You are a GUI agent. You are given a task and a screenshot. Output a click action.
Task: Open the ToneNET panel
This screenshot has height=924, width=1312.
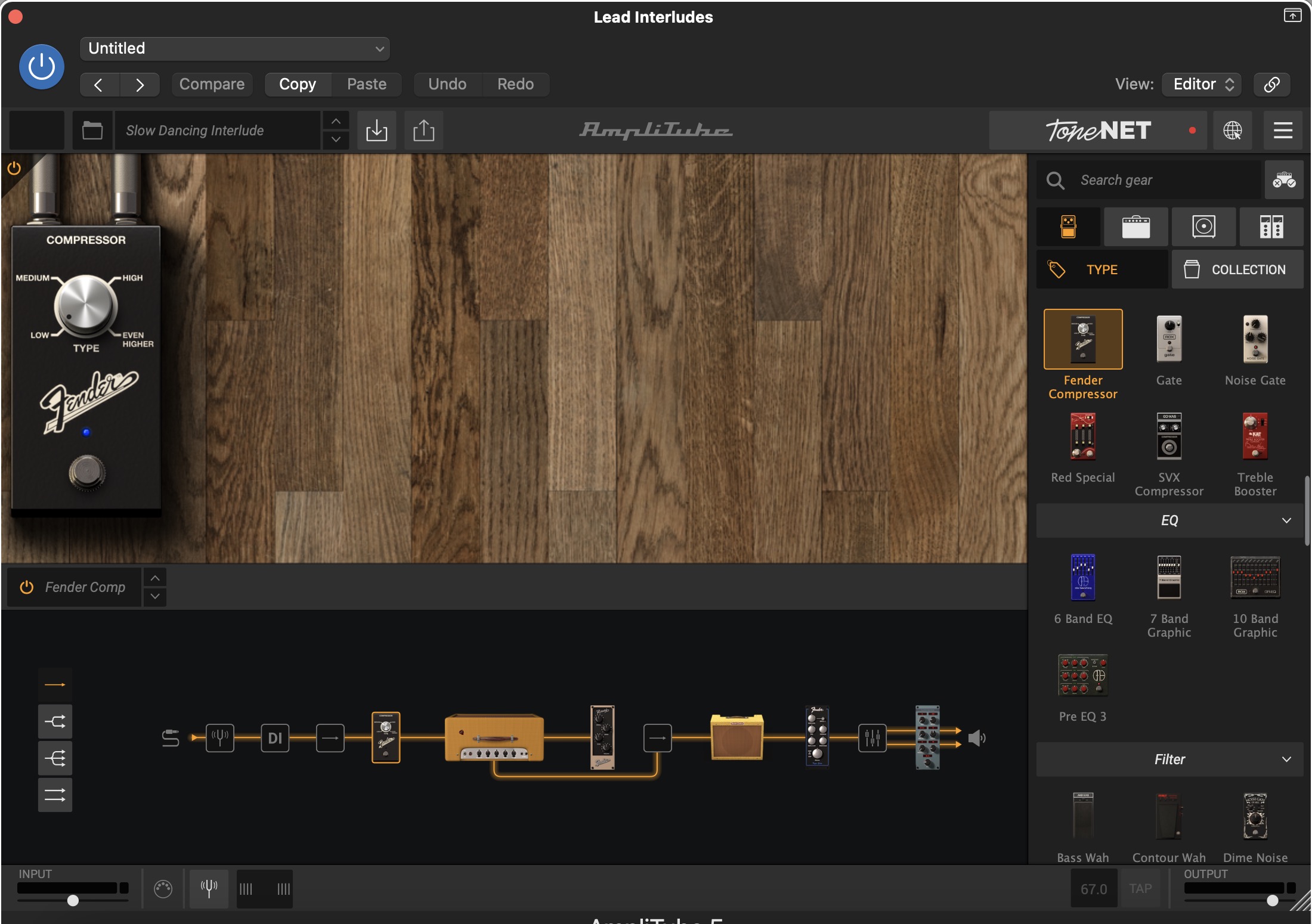[1098, 130]
